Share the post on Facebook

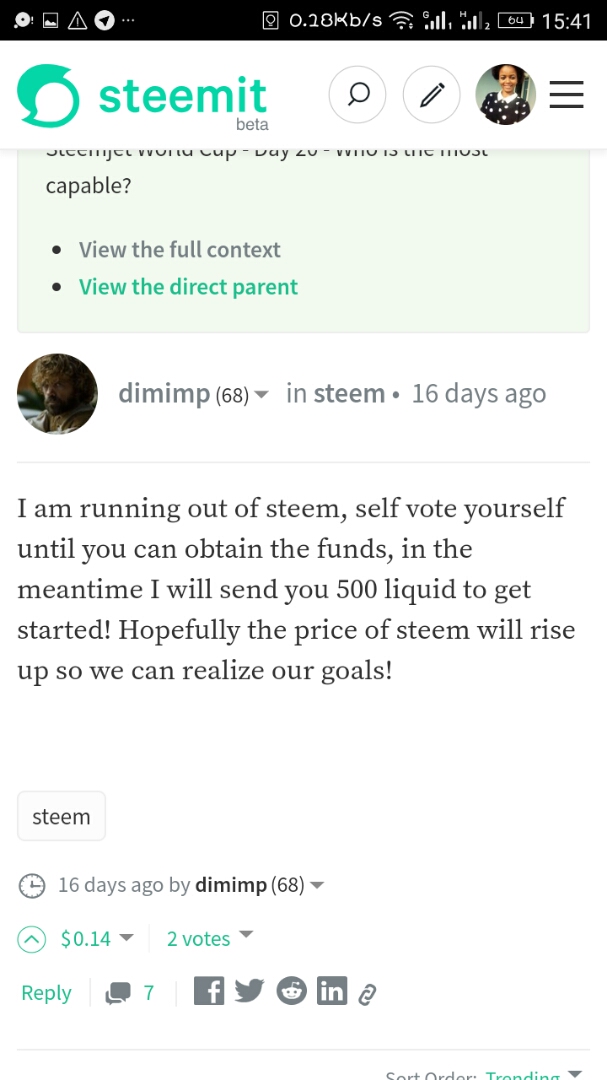(209, 992)
